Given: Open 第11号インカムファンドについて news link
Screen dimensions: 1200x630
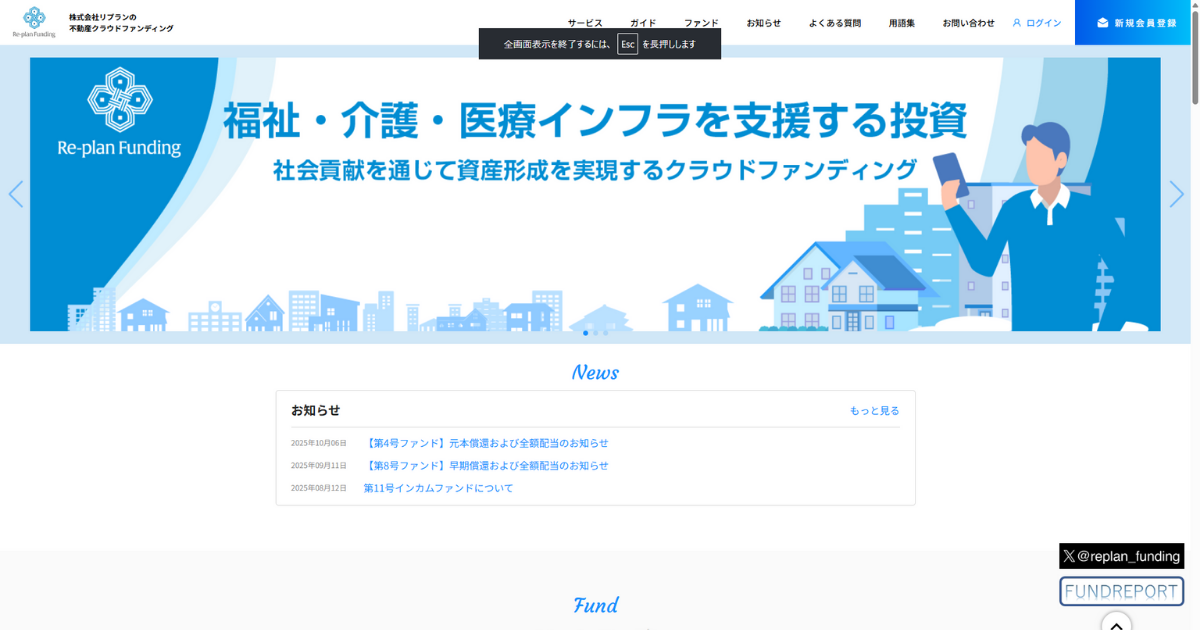Looking at the screenshot, I should pyautogui.click(x=438, y=488).
